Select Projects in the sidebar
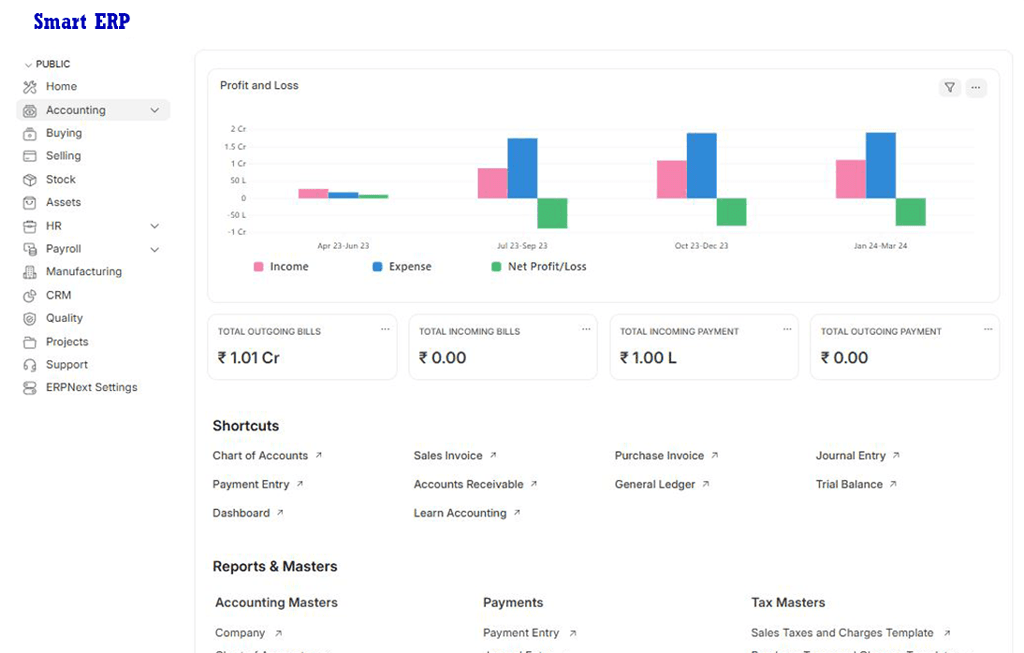Screen dimensions: 1024x653 [67, 342]
